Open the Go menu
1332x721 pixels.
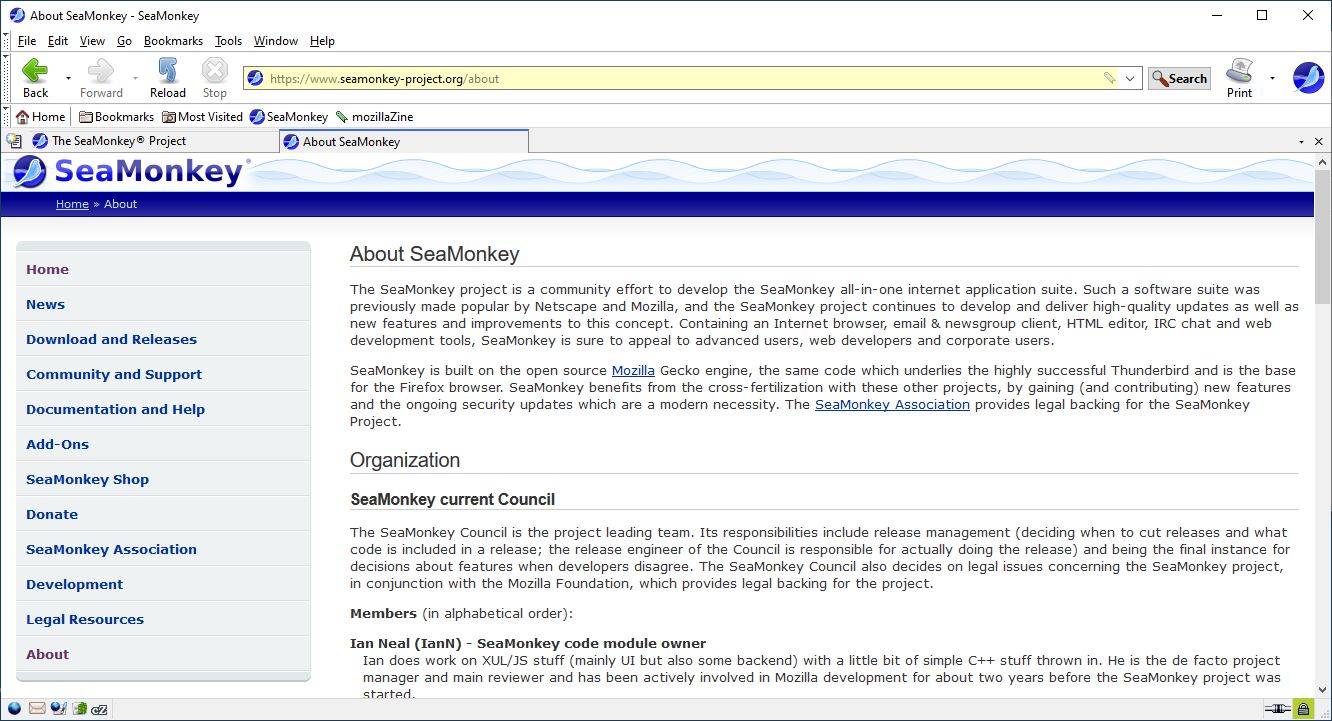pyautogui.click(x=124, y=41)
